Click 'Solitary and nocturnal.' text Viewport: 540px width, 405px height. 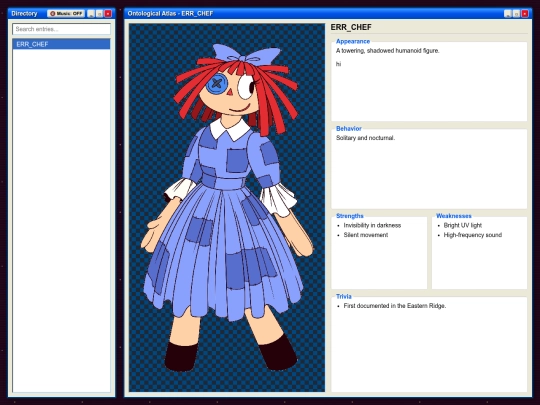point(365,138)
